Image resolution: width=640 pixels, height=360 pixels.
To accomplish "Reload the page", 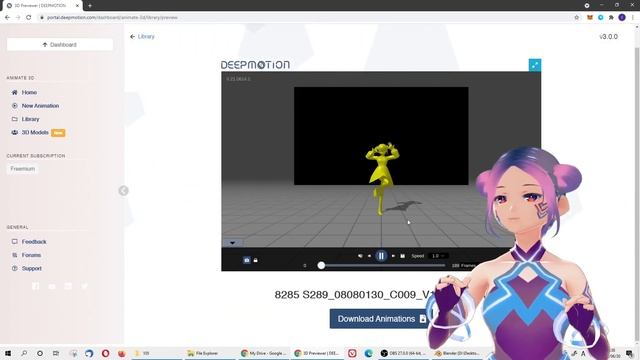I will [x=29, y=18].
